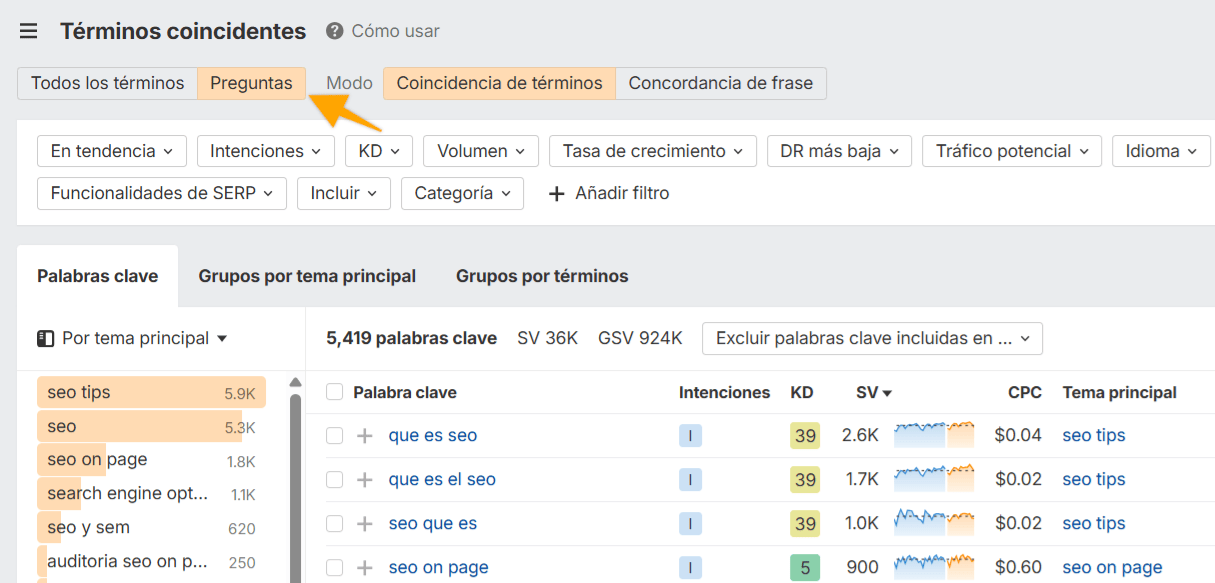Select 'auditoria seo on p...' sidebar topic
This screenshot has height=583, width=1215.
152,563
